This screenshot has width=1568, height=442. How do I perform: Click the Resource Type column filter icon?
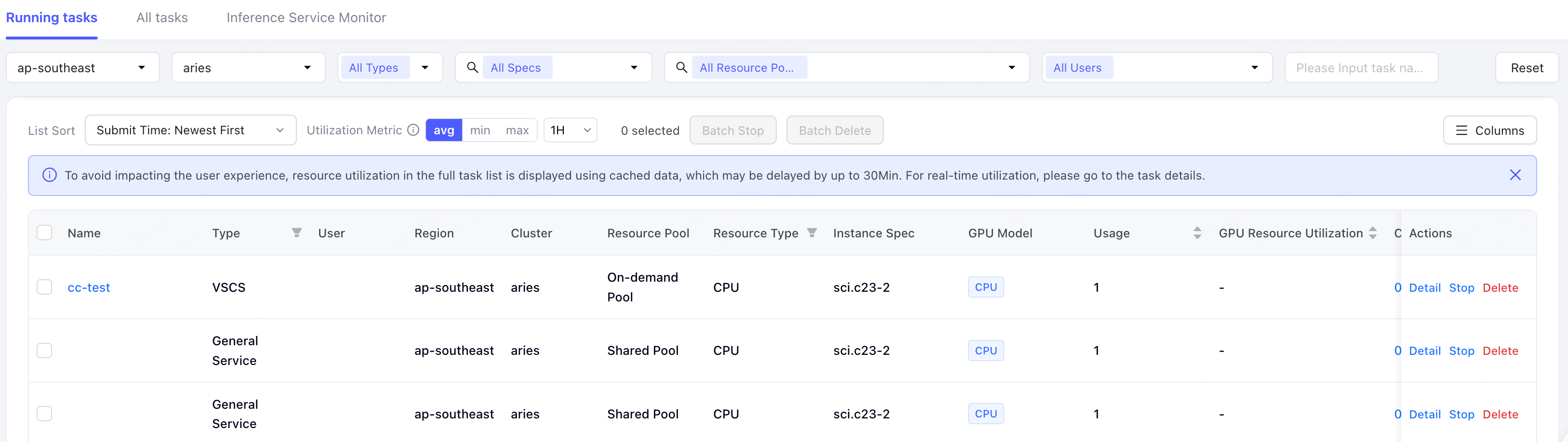coord(811,233)
